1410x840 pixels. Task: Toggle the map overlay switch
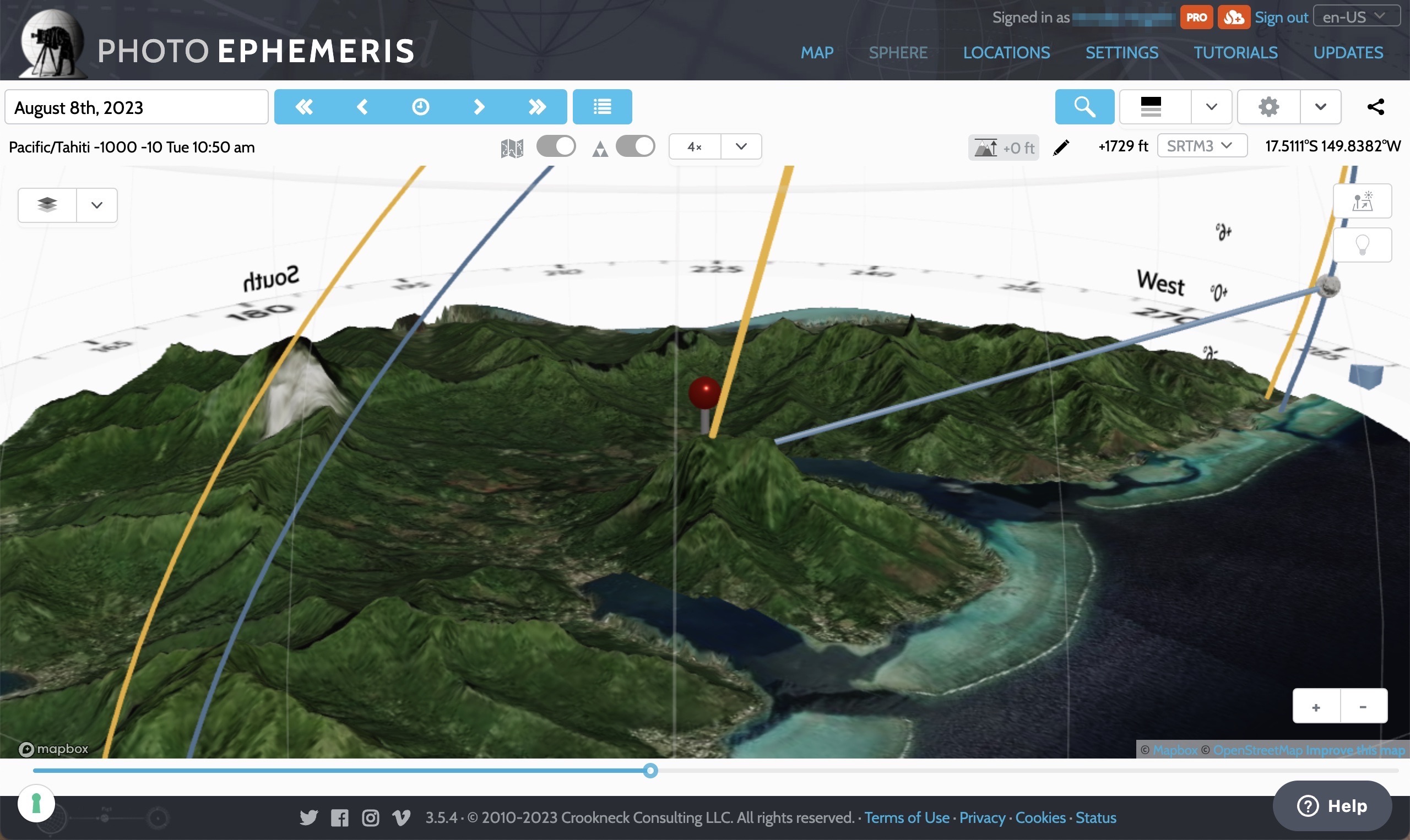click(556, 146)
